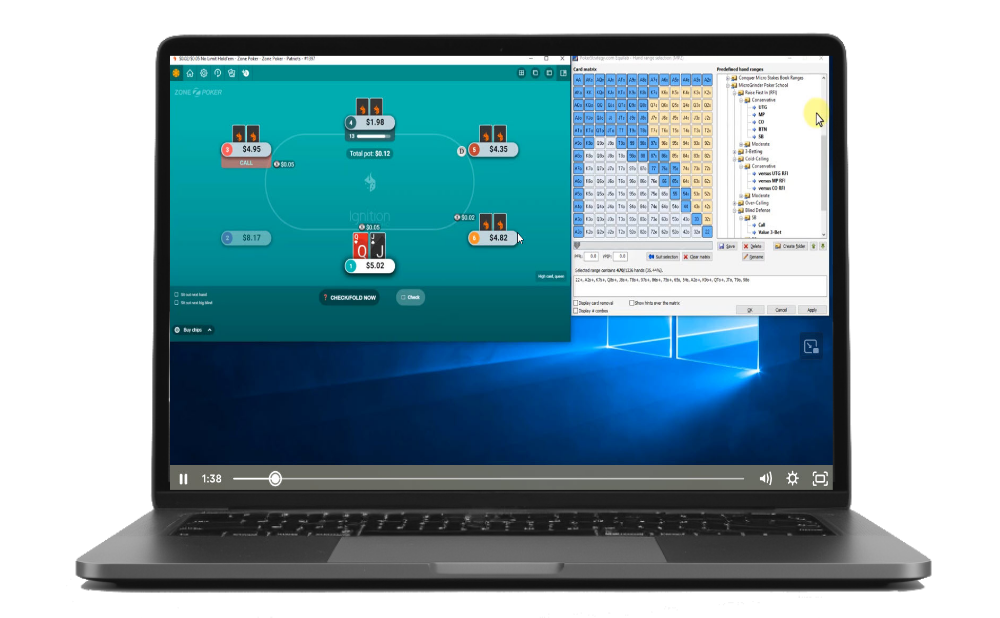Click the orange Ignition logo icon

[x=177, y=73]
